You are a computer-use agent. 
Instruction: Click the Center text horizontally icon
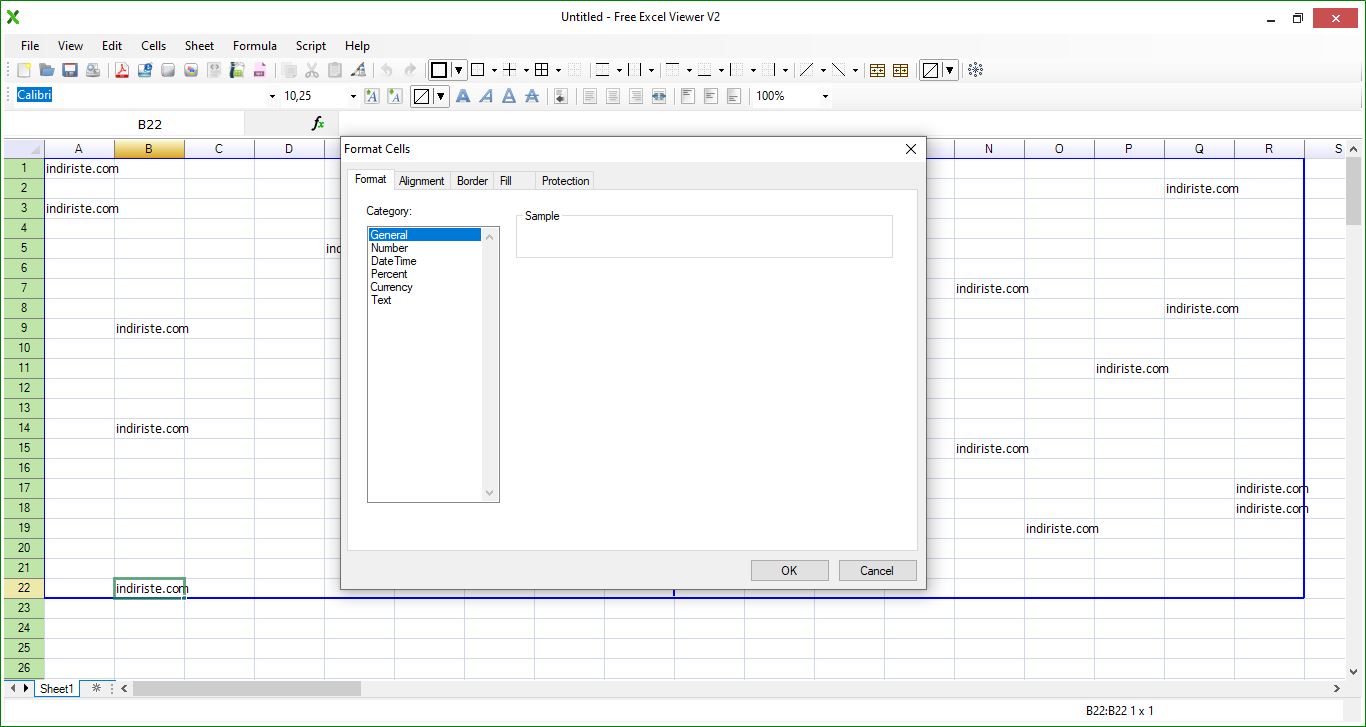[x=613, y=96]
